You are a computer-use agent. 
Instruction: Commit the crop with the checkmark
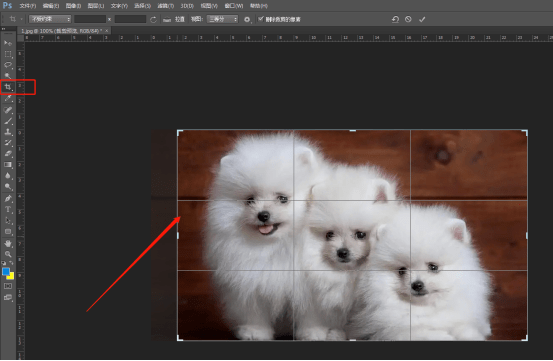pos(422,19)
